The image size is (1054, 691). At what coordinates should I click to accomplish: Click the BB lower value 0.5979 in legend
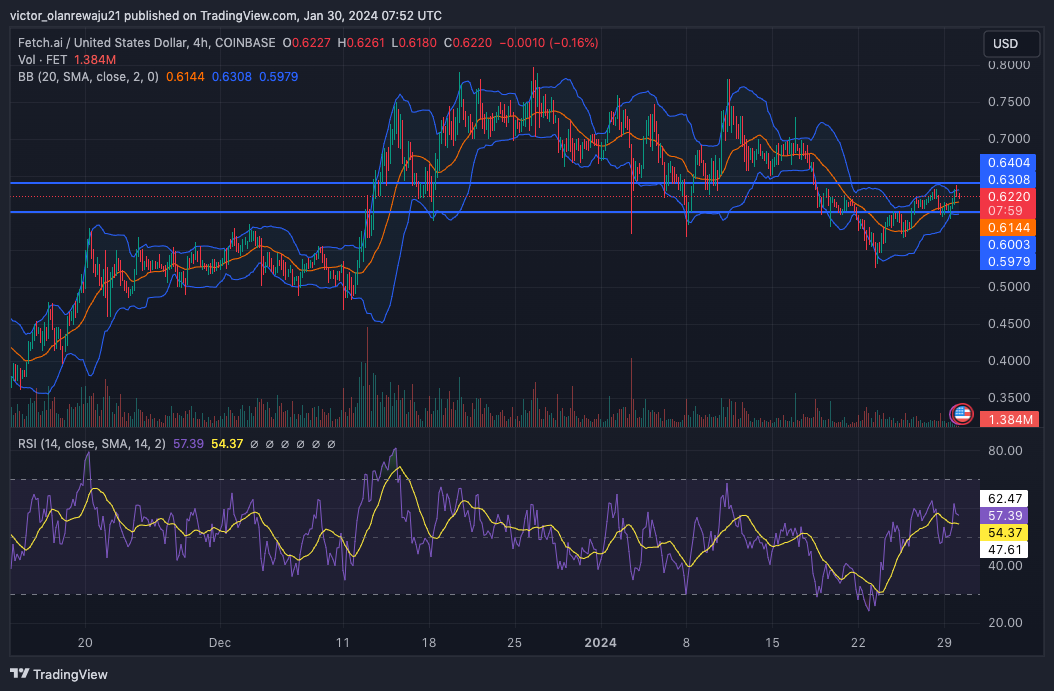278,77
